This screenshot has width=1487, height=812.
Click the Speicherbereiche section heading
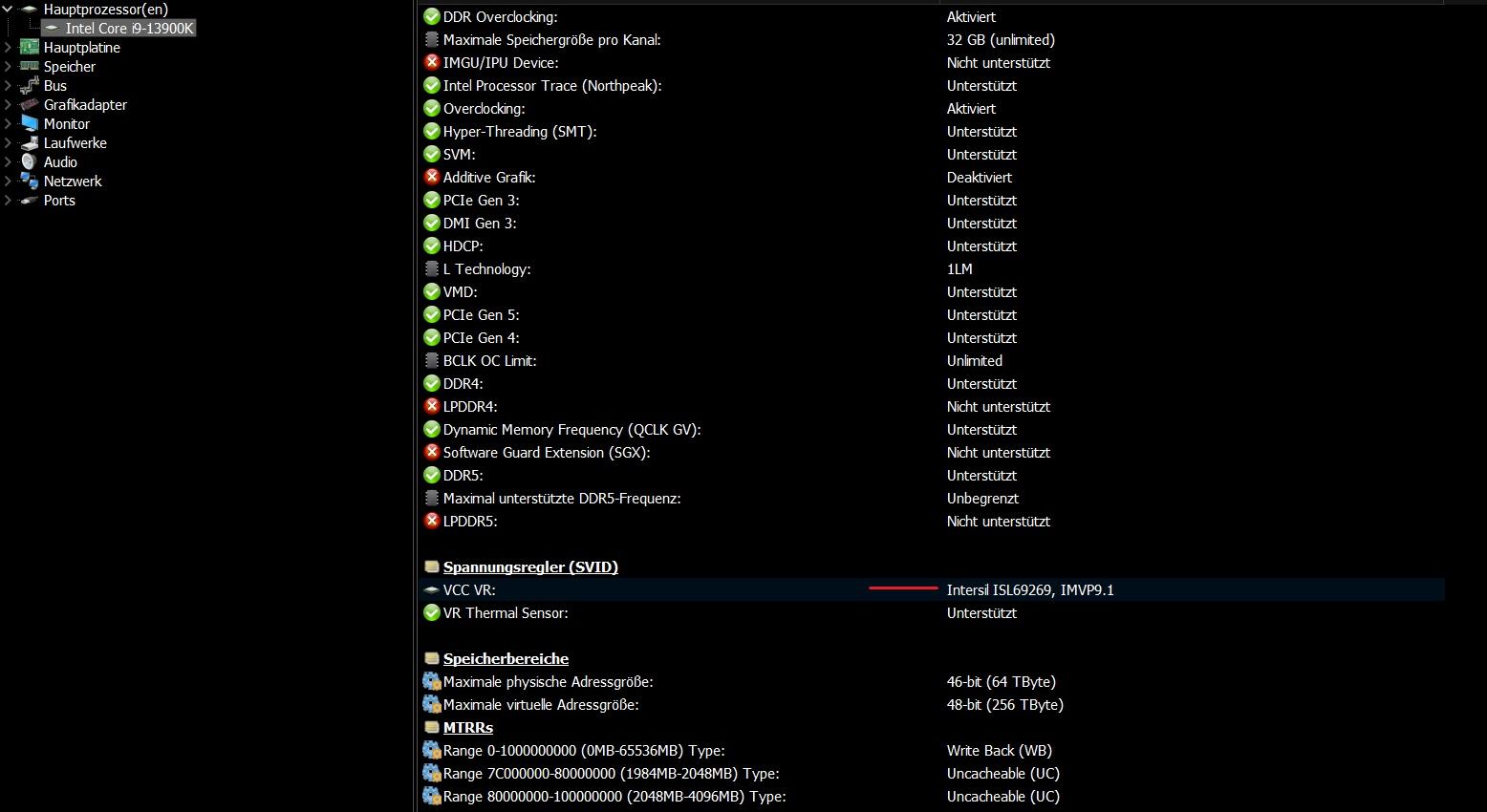pos(506,659)
